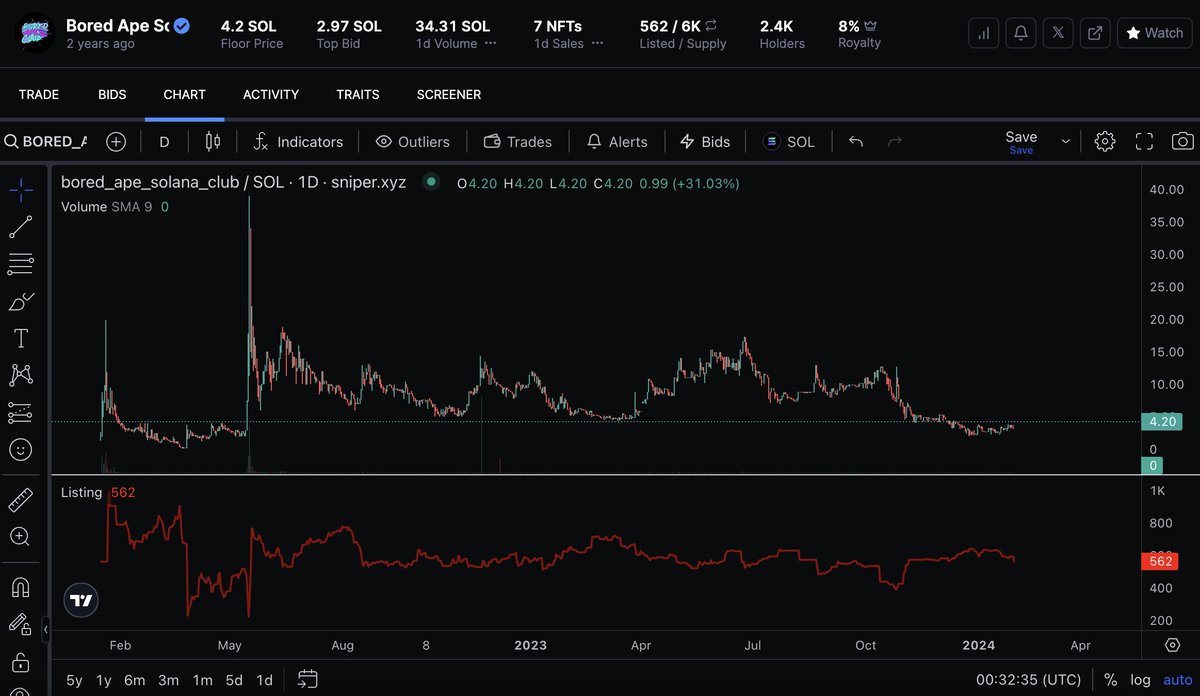Select the trend line drawing tool

pyautogui.click(x=20, y=227)
